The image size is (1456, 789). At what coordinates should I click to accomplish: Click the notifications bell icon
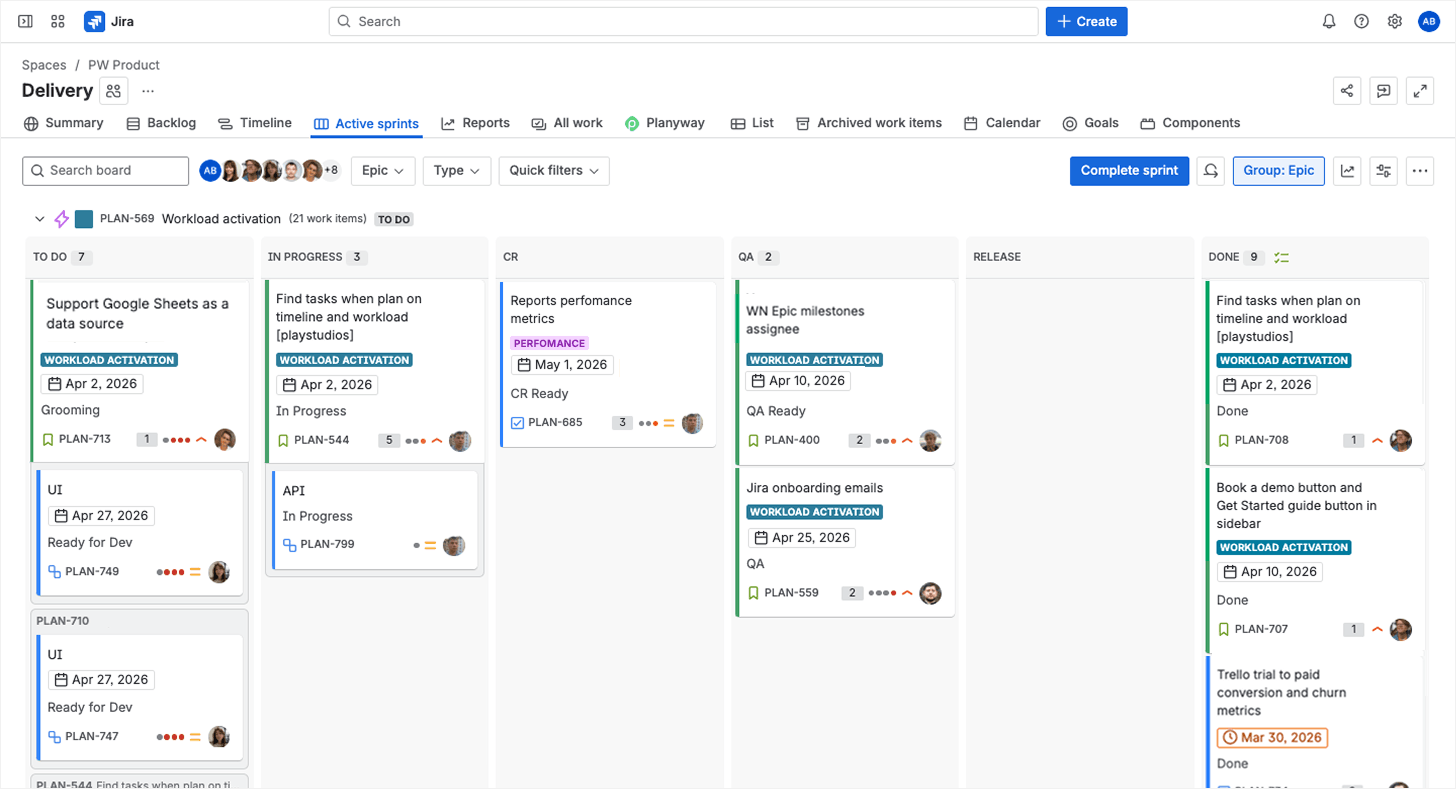tap(1329, 21)
